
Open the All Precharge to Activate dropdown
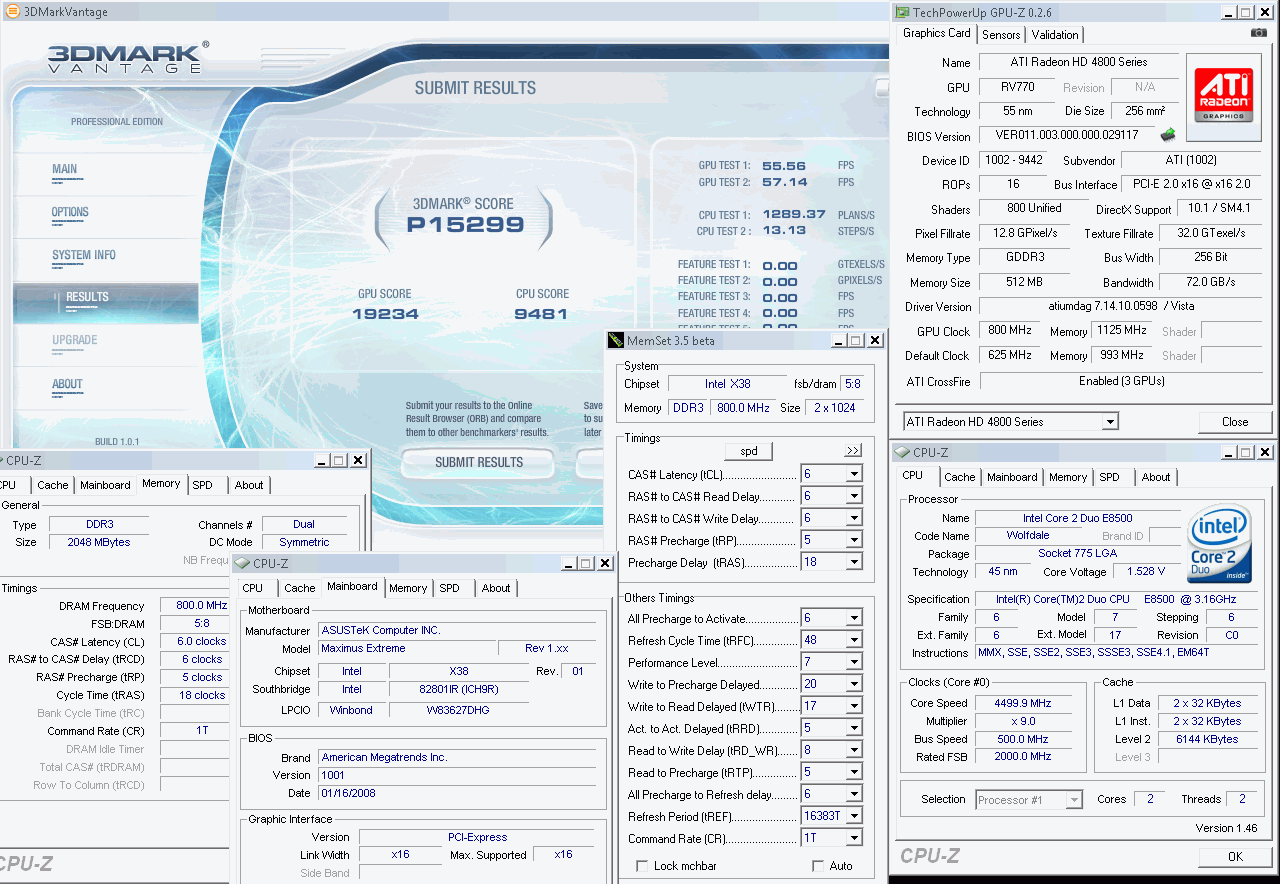point(854,618)
